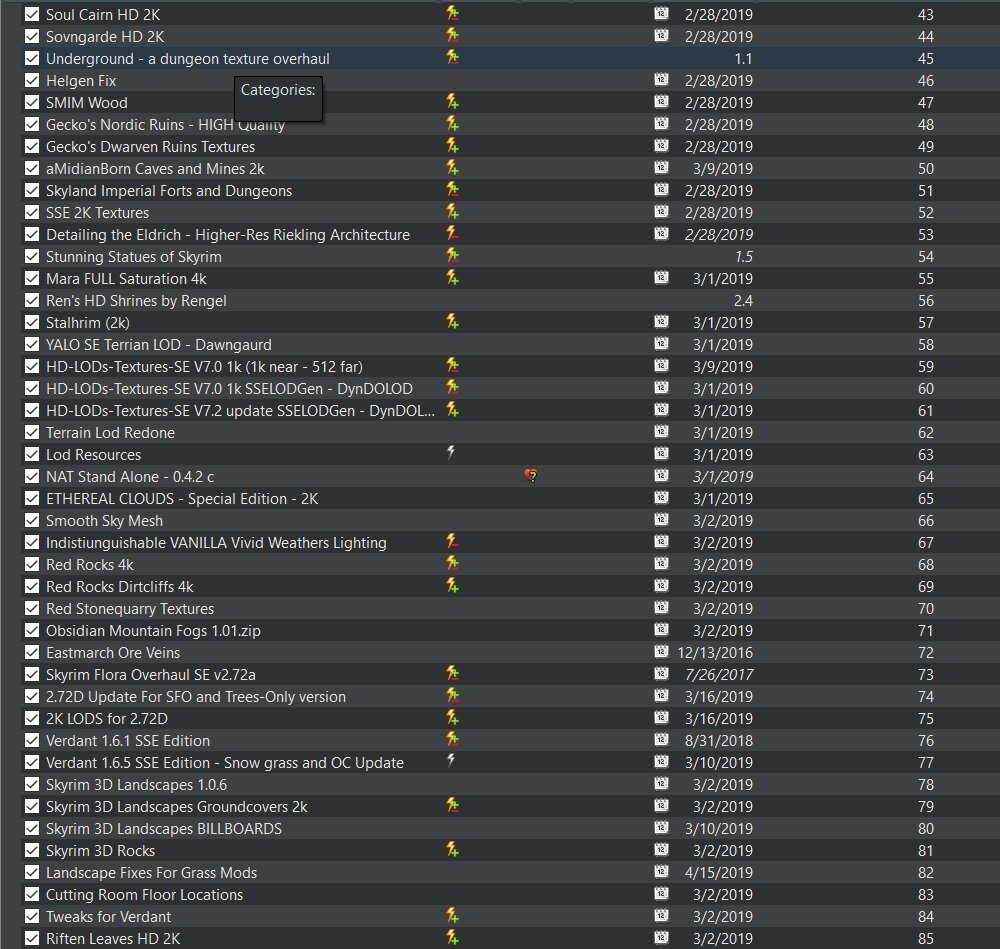
Task: Click the conflict icon for Detailing the Eldrich
Action: (x=452, y=234)
